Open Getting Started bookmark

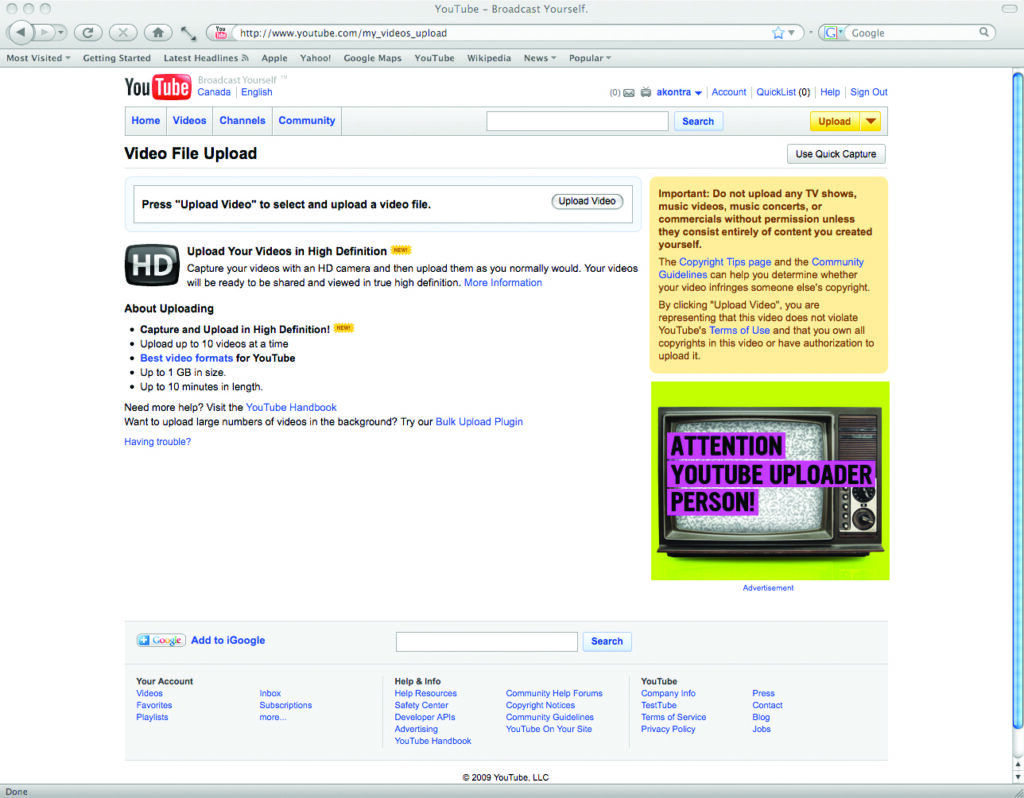point(117,58)
